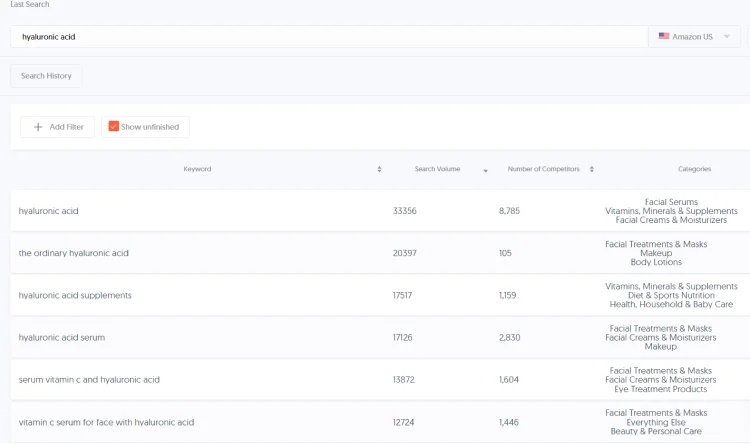Select 'hyaluronic acid supplements' keyword

[75, 295]
